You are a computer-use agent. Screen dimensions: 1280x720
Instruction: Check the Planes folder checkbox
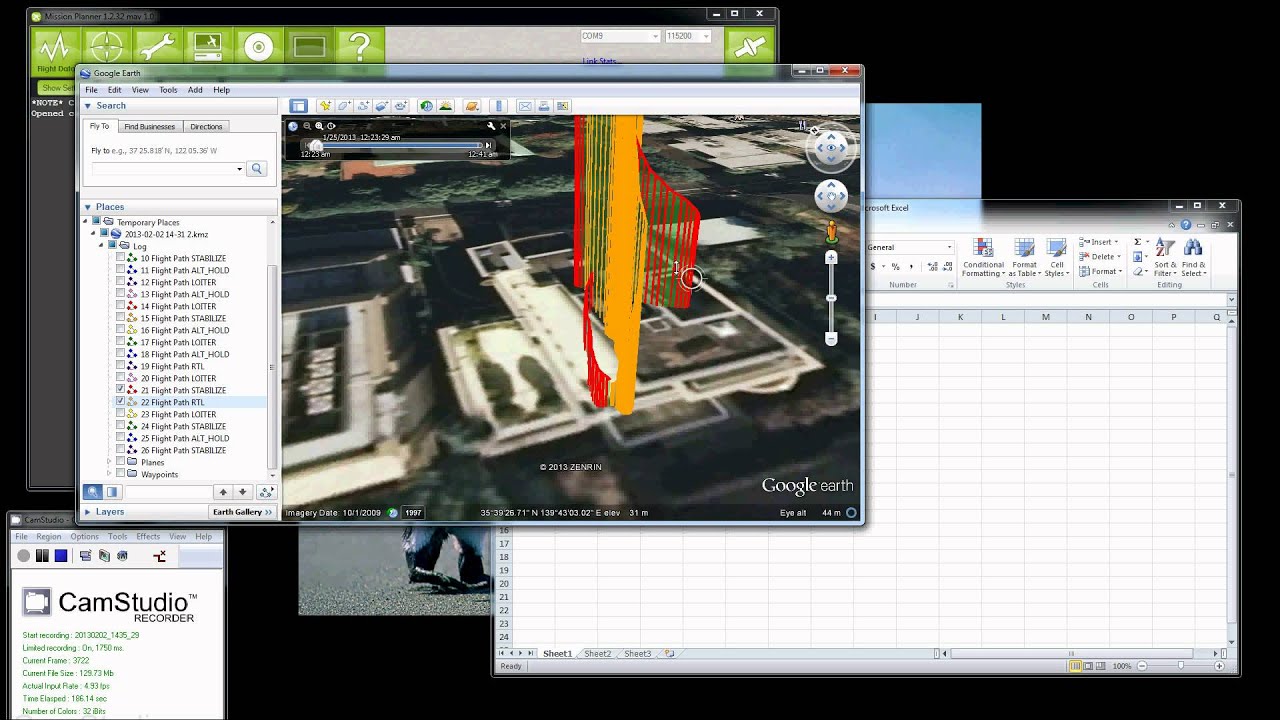[121, 462]
